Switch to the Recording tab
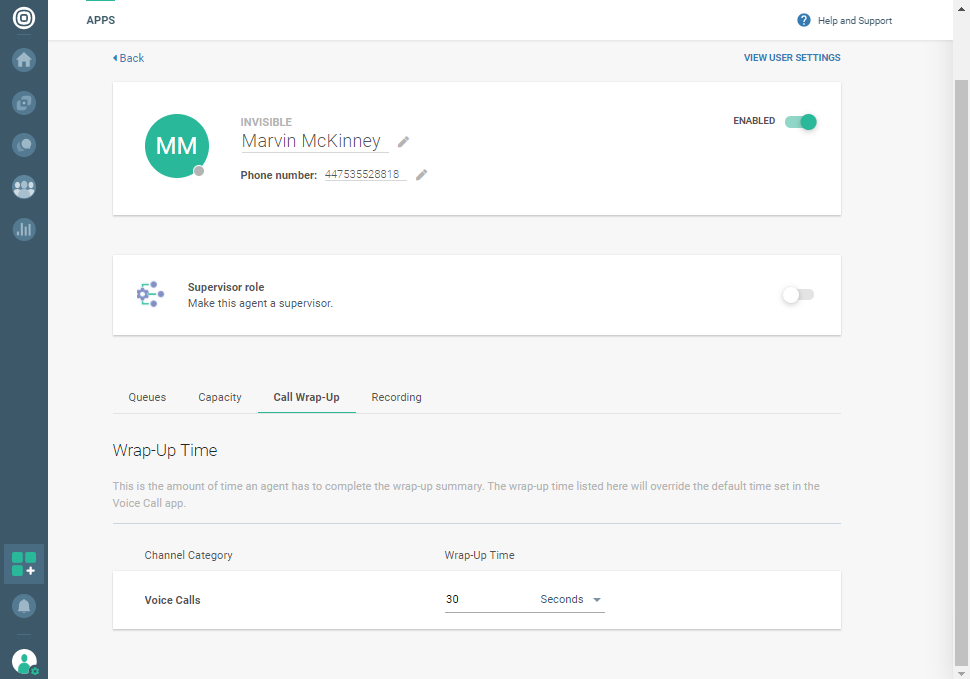This screenshot has width=970, height=679. coord(396,397)
